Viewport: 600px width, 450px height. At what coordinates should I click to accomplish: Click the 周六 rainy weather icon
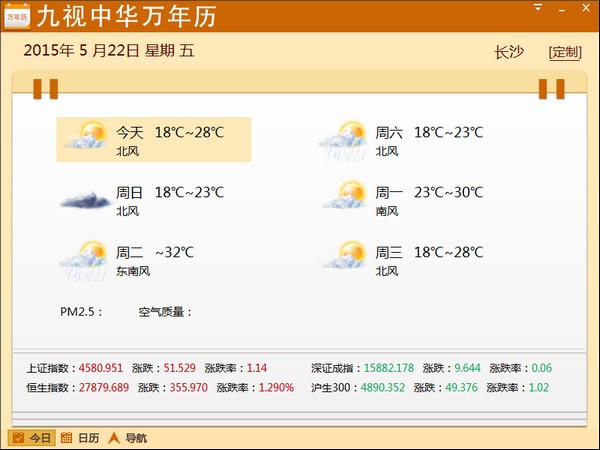pos(343,140)
